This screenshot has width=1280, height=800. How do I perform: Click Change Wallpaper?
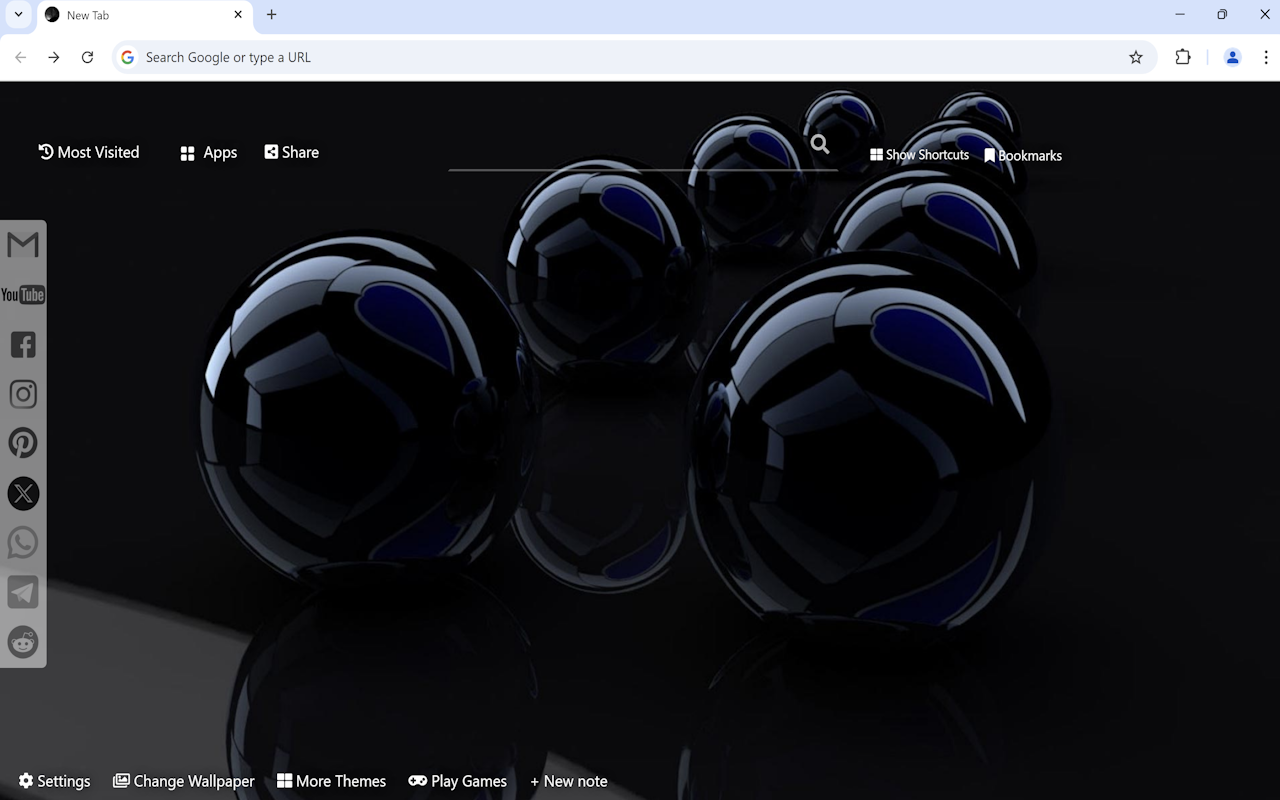184,781
